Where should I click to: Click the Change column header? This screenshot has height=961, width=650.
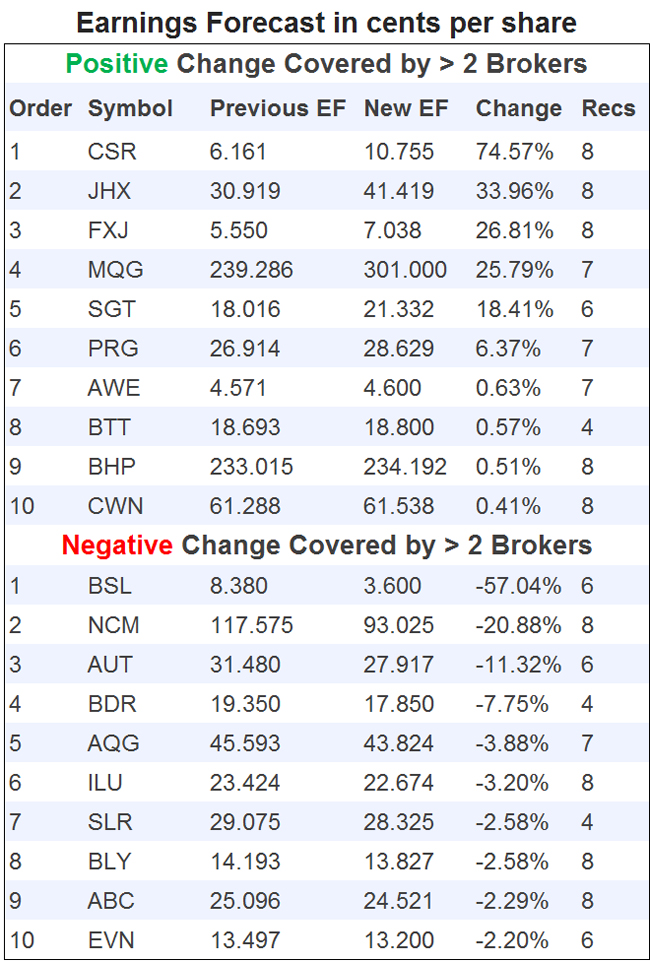(518, 109)
